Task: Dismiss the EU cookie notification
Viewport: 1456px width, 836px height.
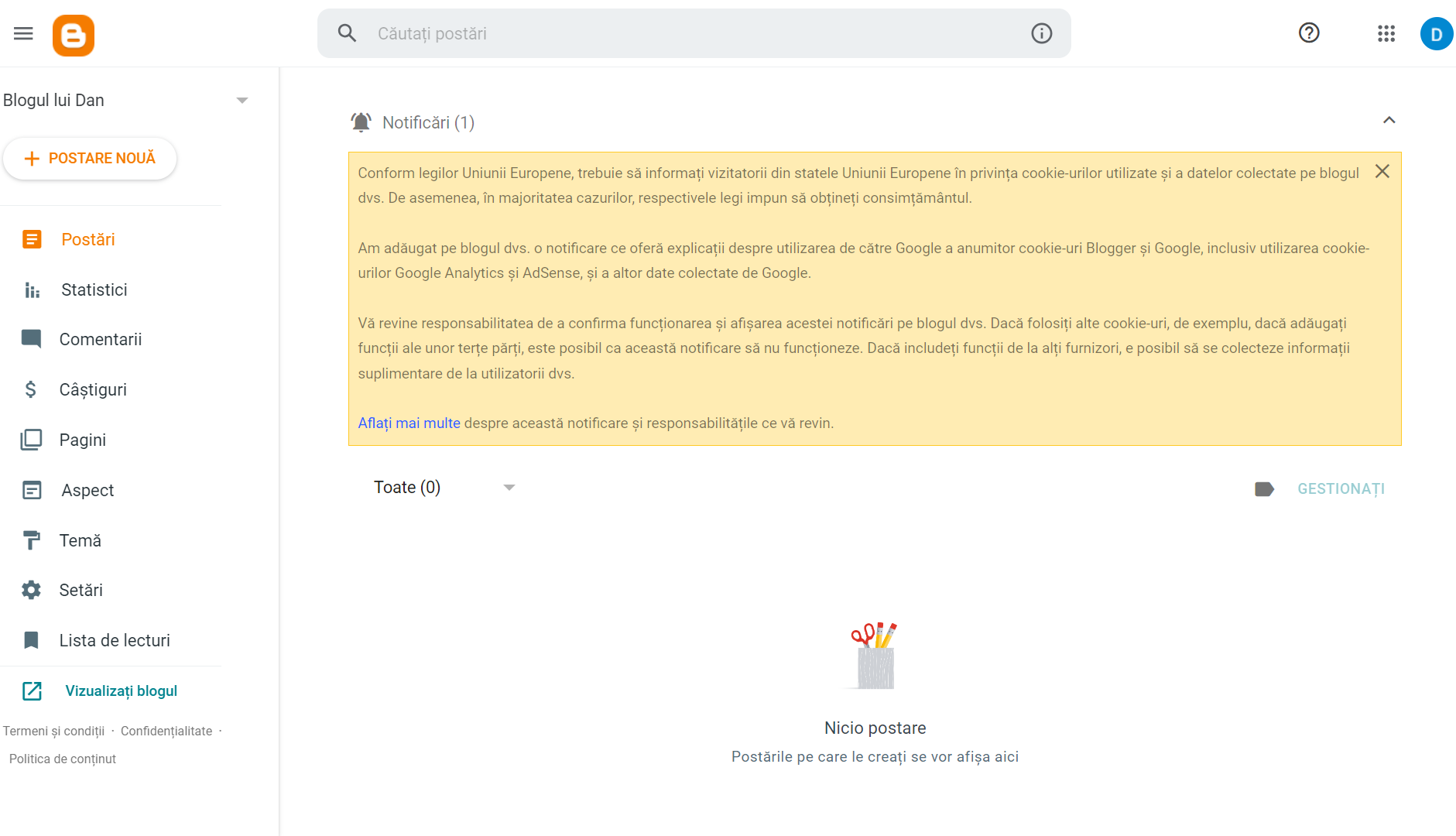Action: click(1382, 172)
